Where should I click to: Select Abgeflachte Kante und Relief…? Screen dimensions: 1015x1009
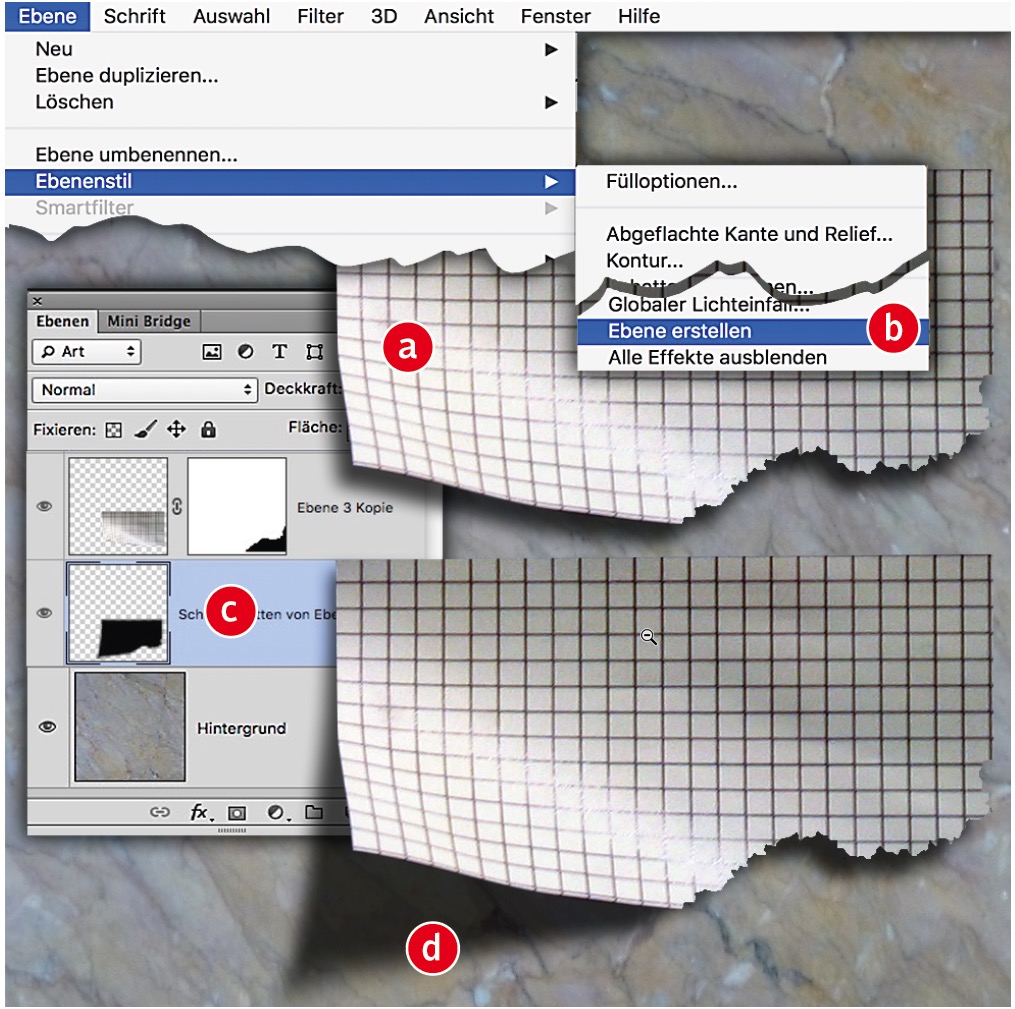coord(752,234)
